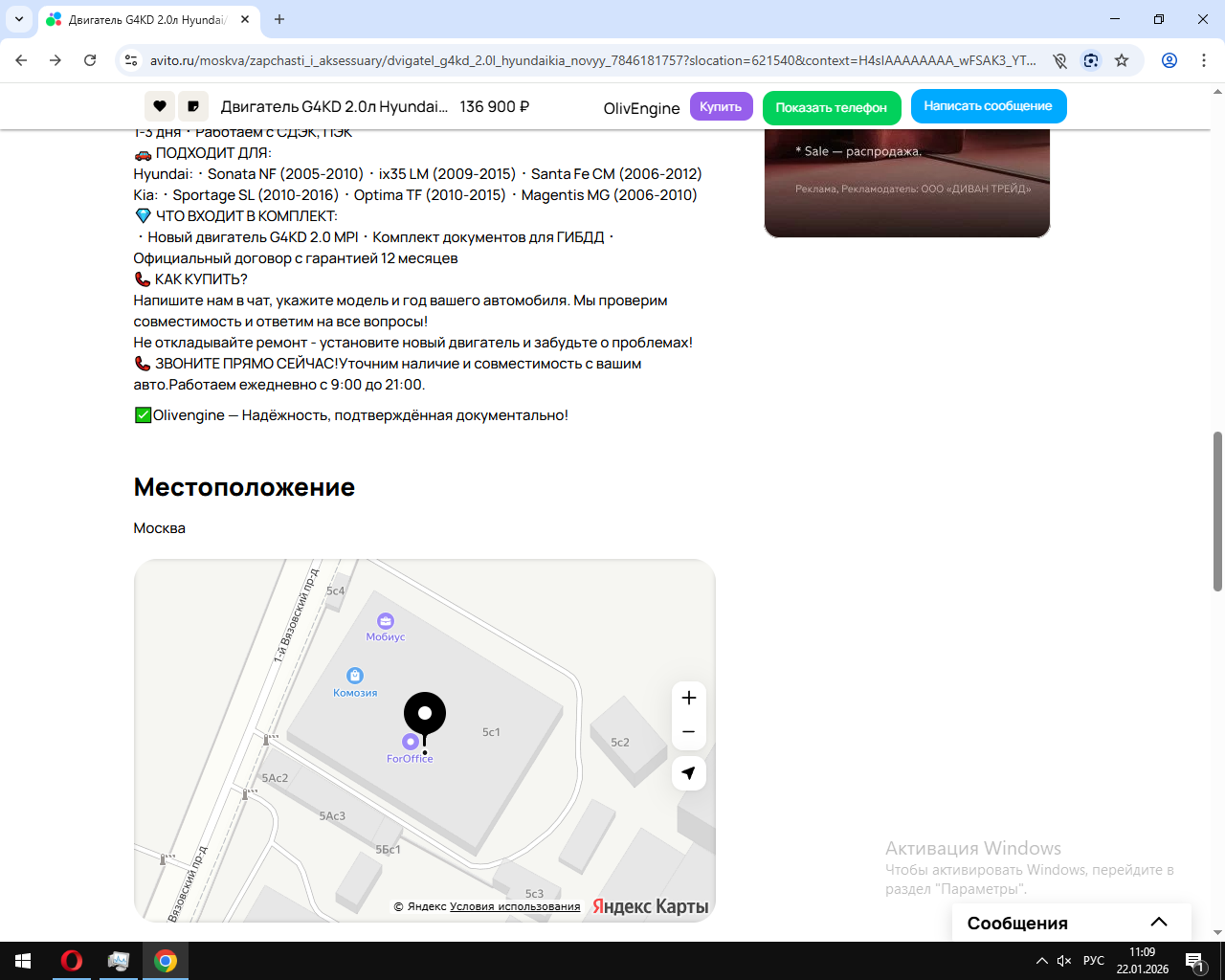Click the address bar URL
Image resolution: width=1225 pixels, height=980 pixels.
click(x=593, y=60)
